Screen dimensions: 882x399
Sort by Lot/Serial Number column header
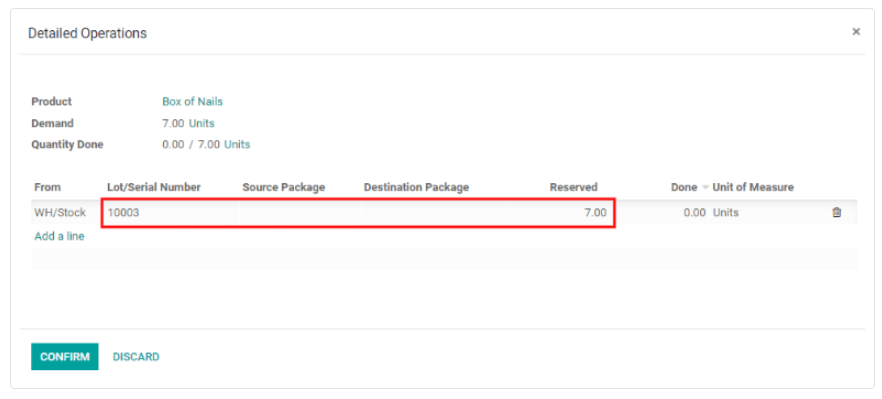(x=154, y=187)
